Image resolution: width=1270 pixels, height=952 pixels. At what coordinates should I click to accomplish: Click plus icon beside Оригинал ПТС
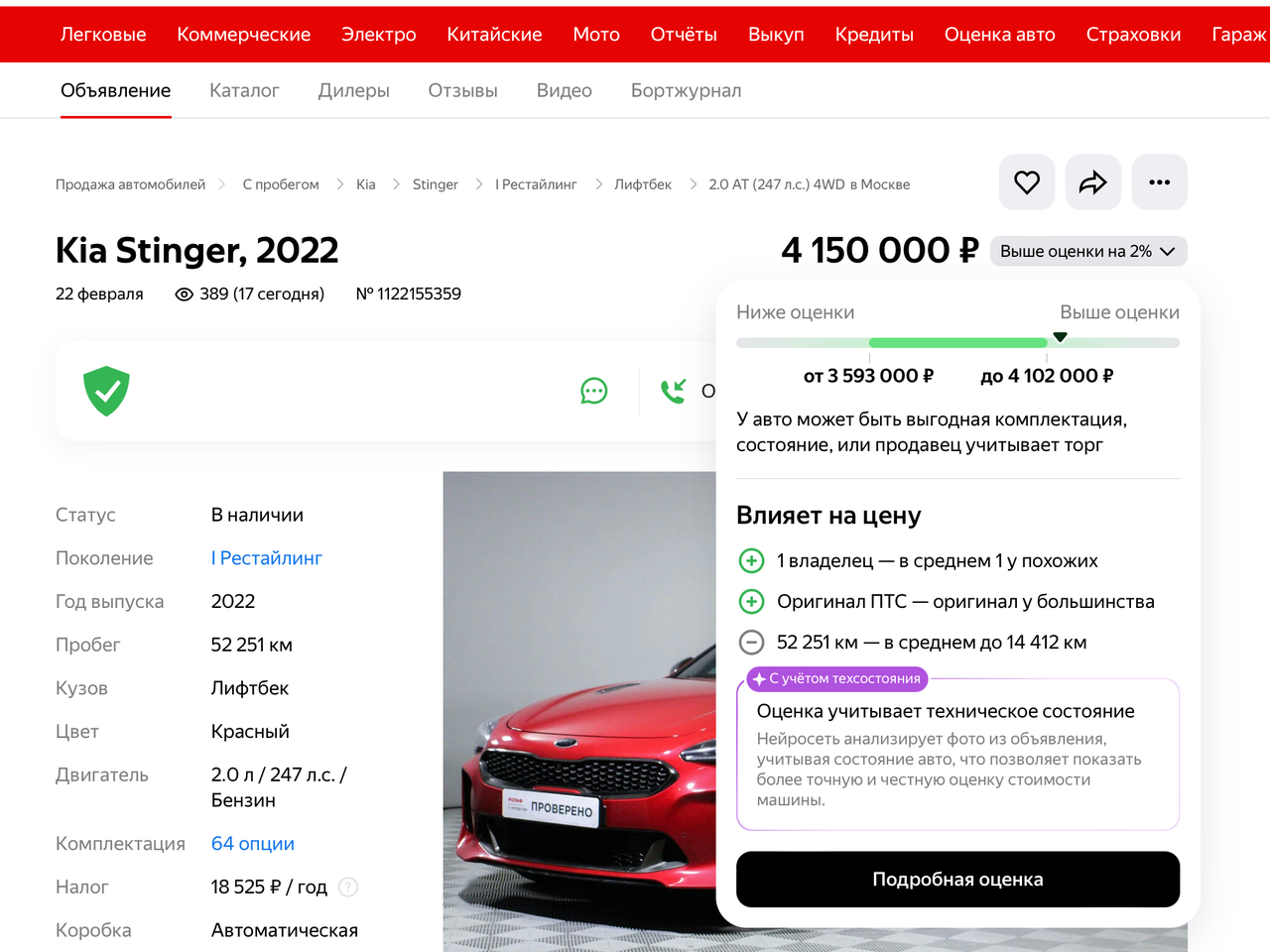coord(752,602)
